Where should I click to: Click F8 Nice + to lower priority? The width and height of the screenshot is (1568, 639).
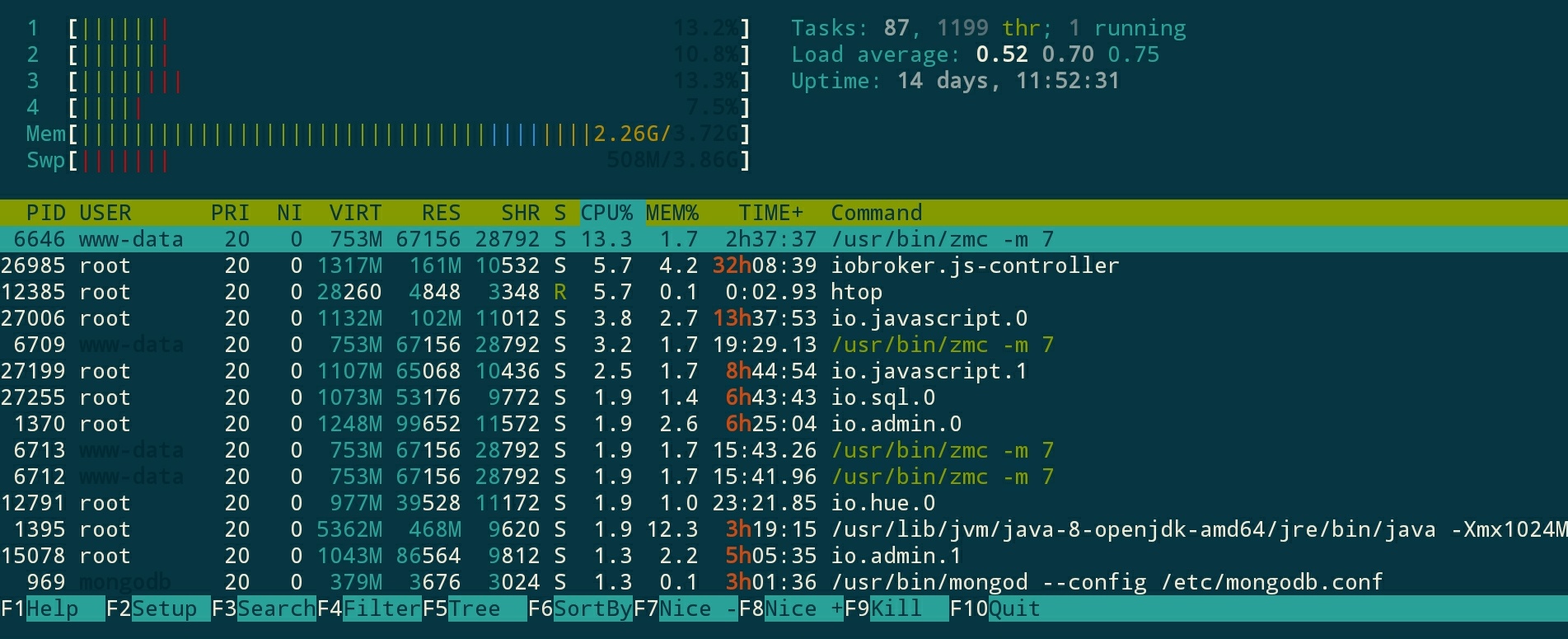[x=791, y=608]
